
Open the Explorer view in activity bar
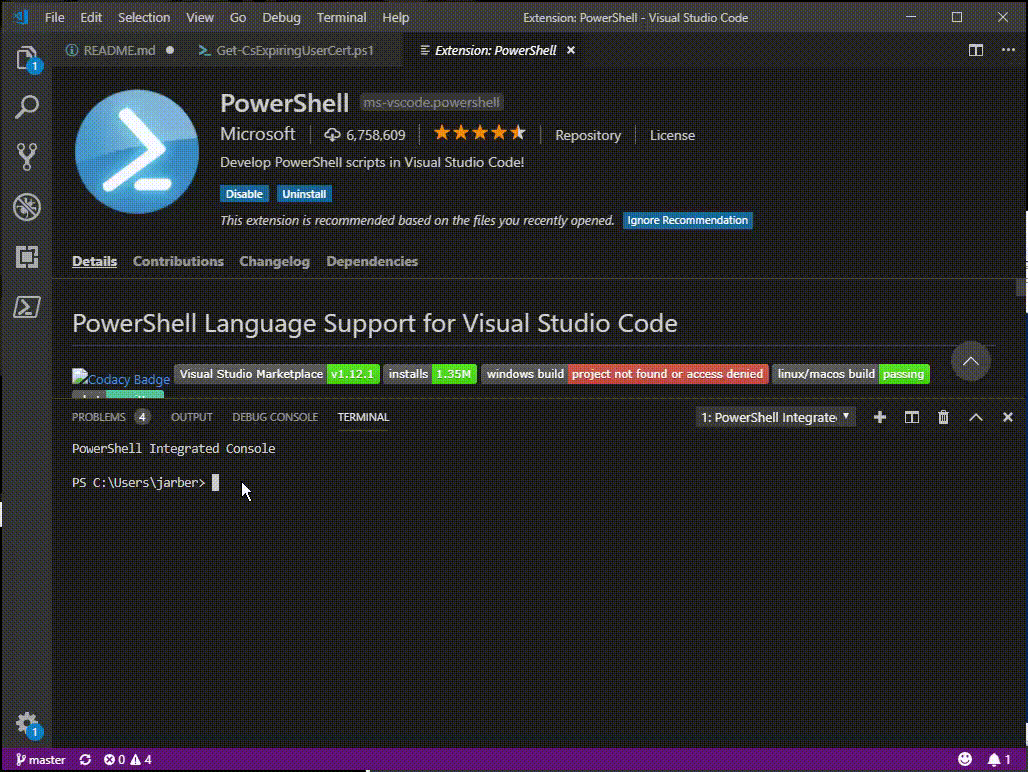27,58
